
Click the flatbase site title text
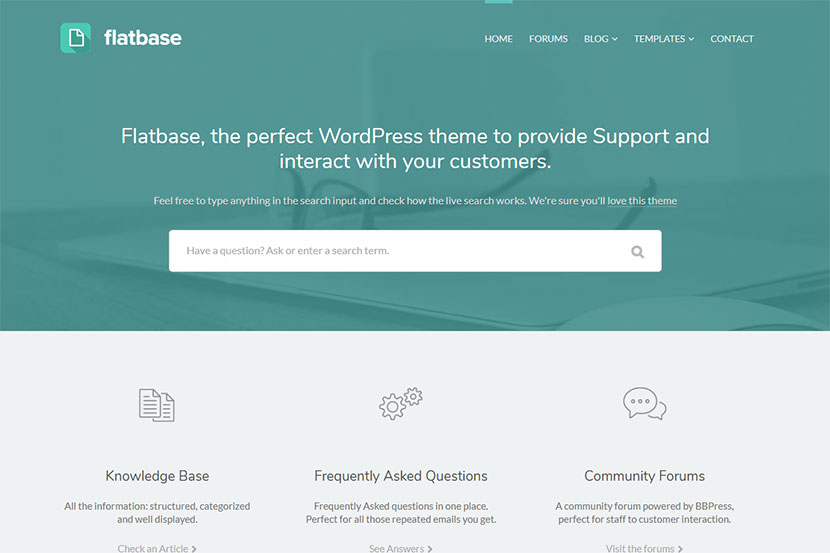[x=143, y=38]
